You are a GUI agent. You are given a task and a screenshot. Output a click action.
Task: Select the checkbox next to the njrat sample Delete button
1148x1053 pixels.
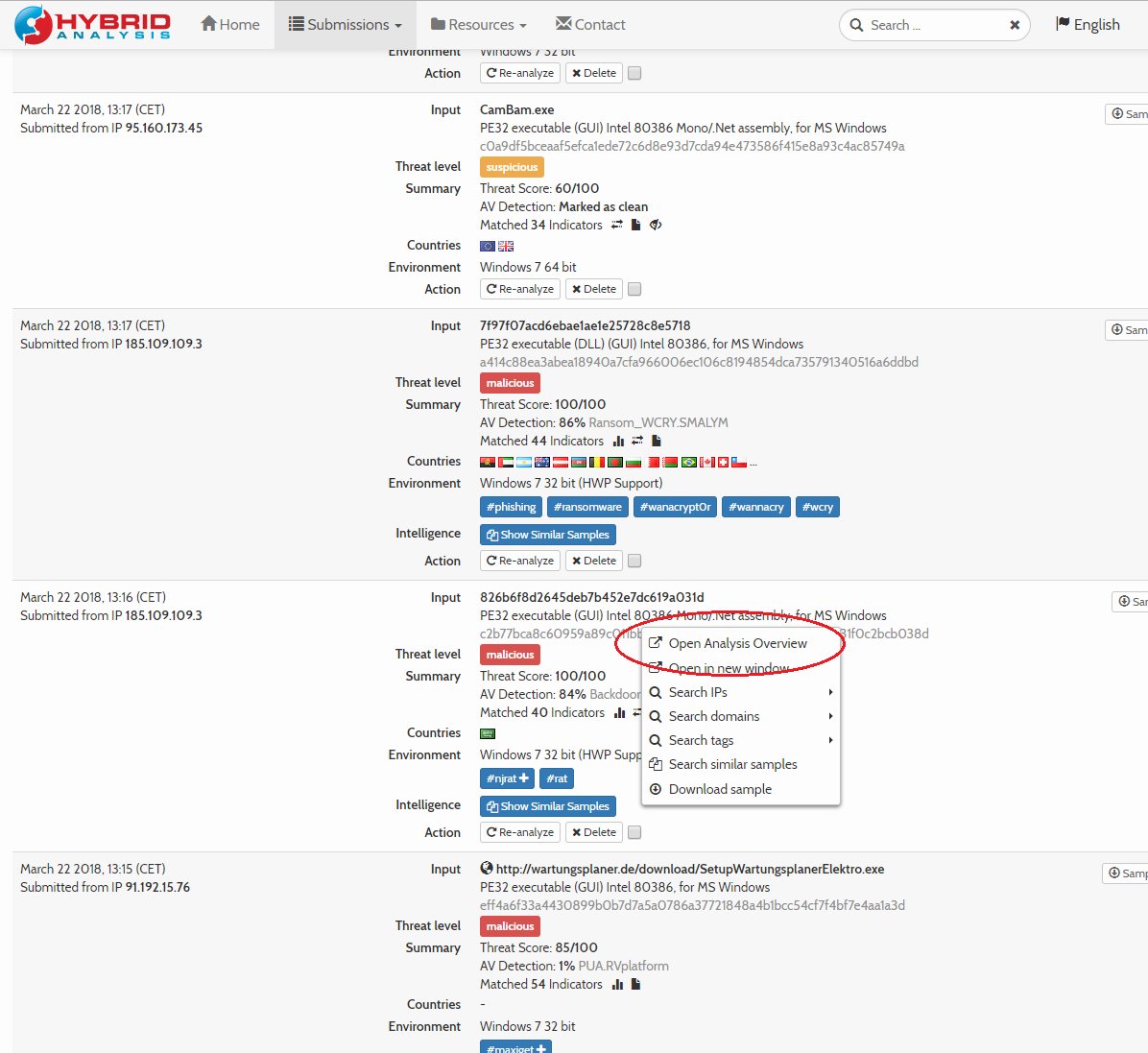pyautogui.click(x=634, y=832)
